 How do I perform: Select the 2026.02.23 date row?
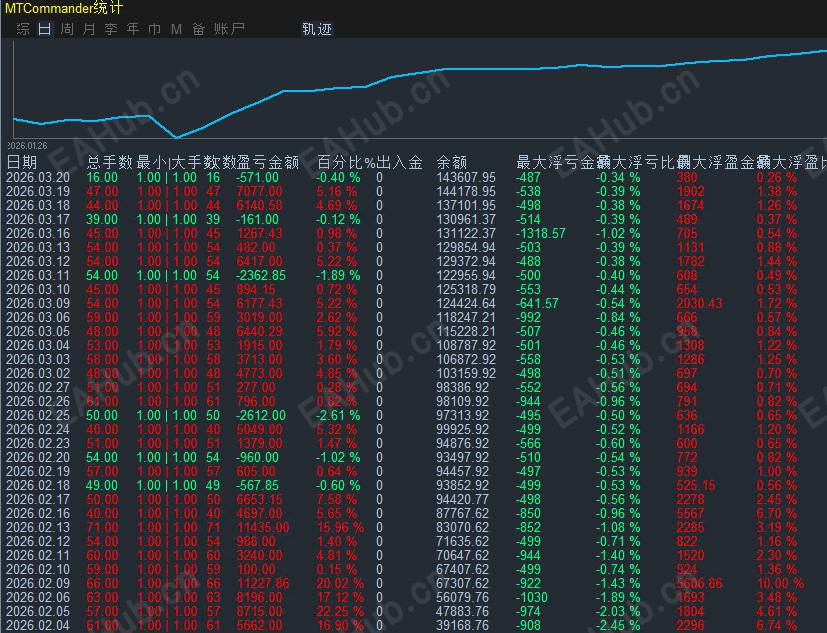coord(38,443)
